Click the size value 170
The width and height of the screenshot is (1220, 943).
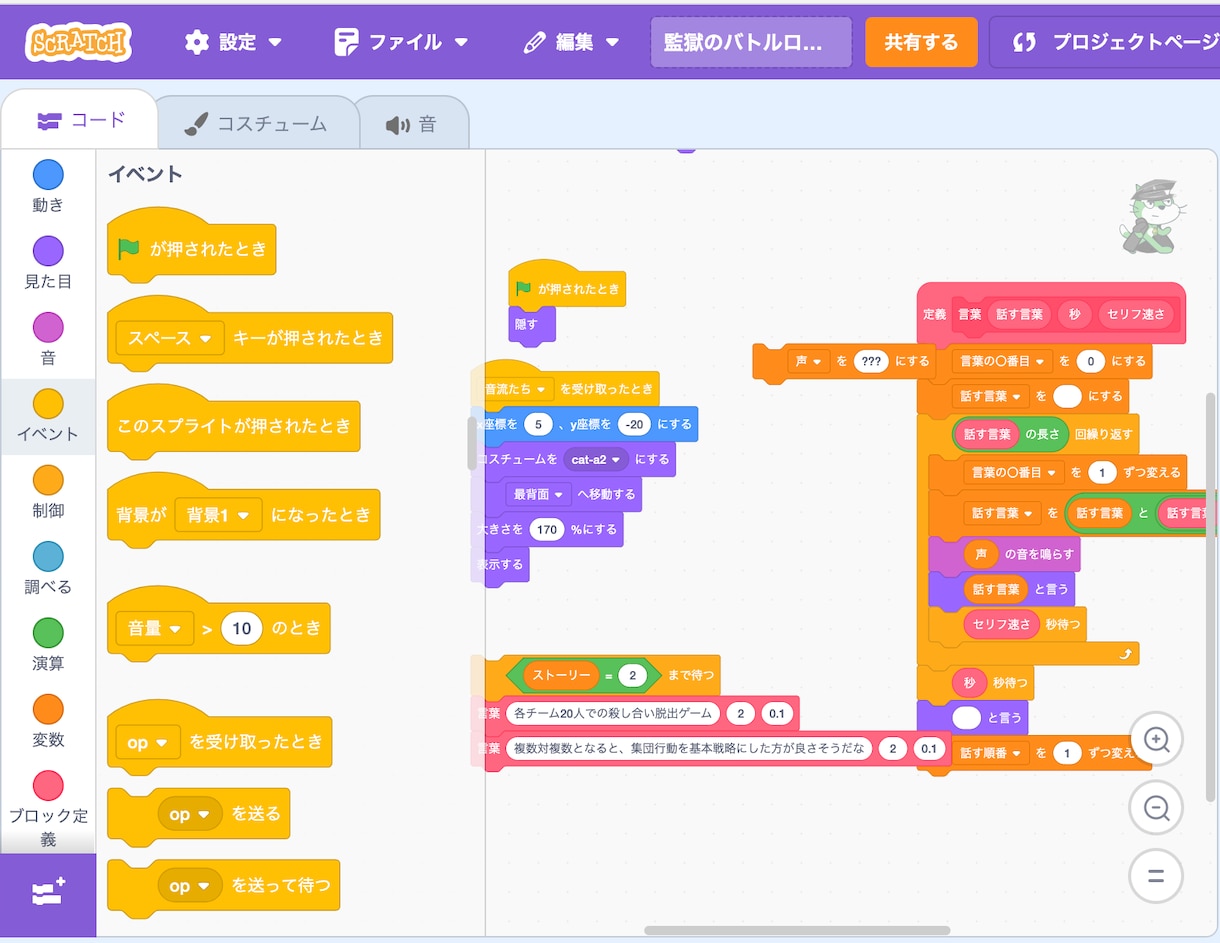(x=547, y=529)
